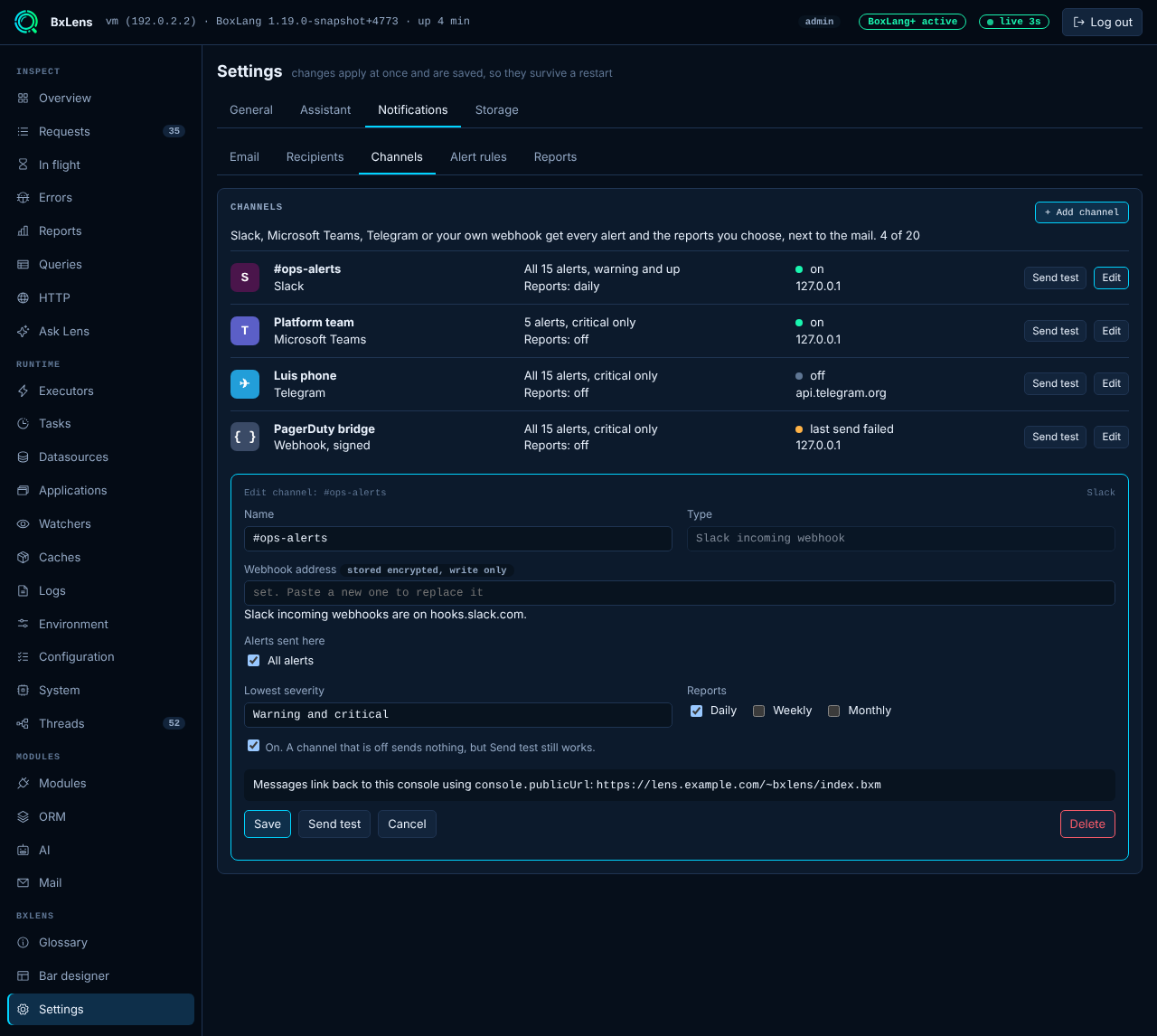1157x1036 pixels.
Task: Click the Requests list icon in sidebar
Action: pyautogui.click(x=24, y=131)
